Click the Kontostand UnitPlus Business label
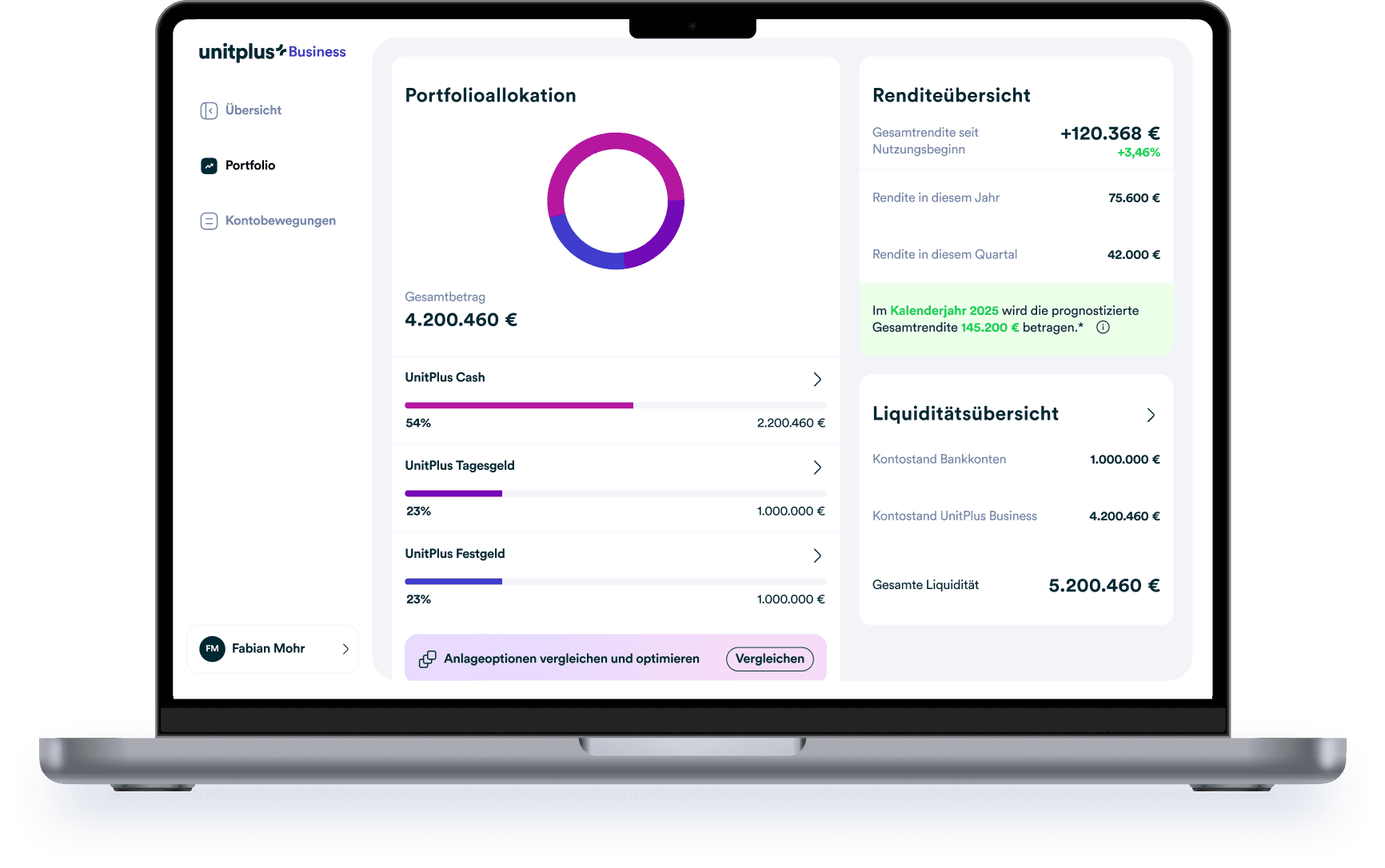The height and width of the screenshot is (868, 1385). [x=955, y=516]
